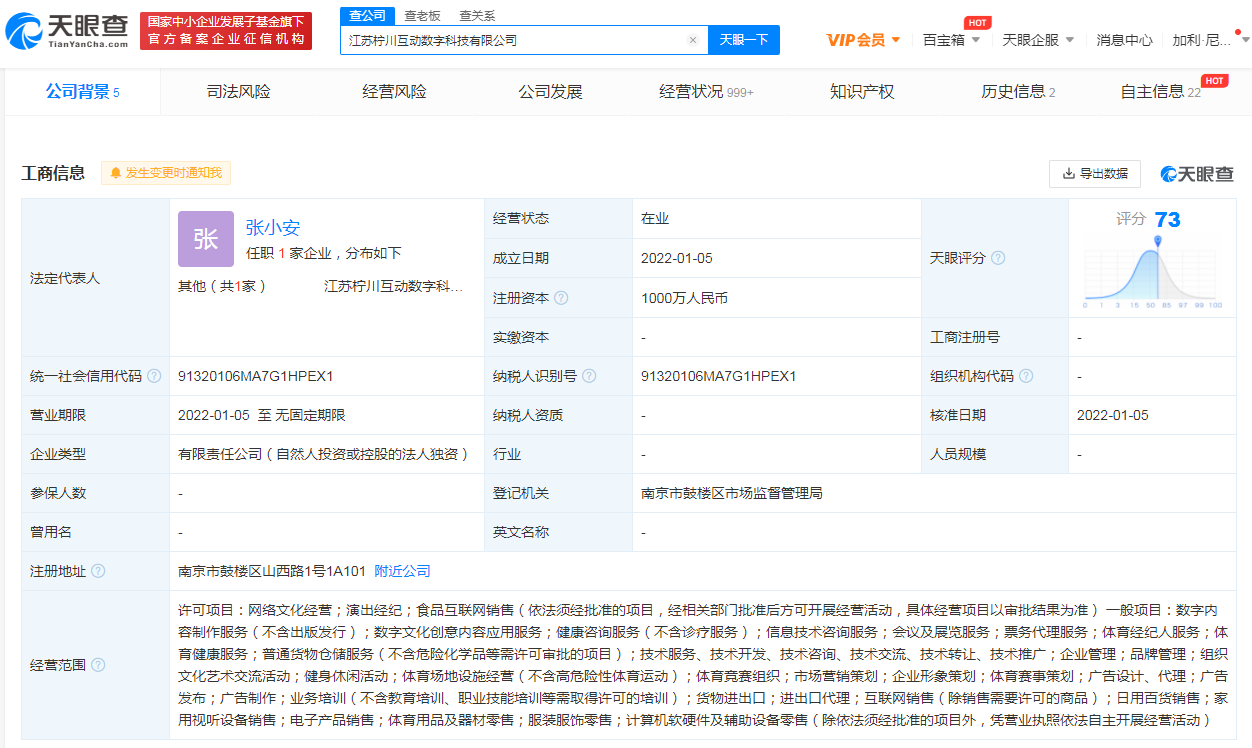Click the help icon beside 注册地址
Viewport: 1252px width, 748px height.
98,571
